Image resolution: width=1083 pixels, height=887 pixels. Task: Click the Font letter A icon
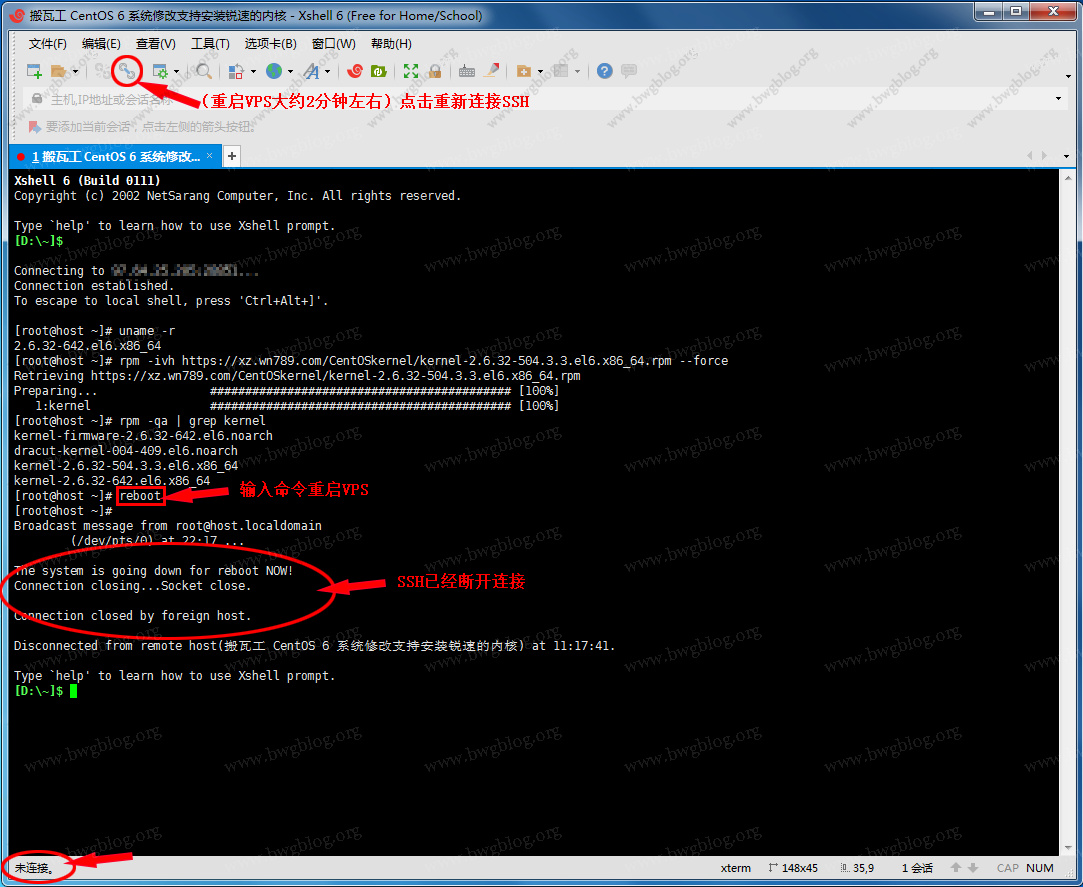(312, 70)
